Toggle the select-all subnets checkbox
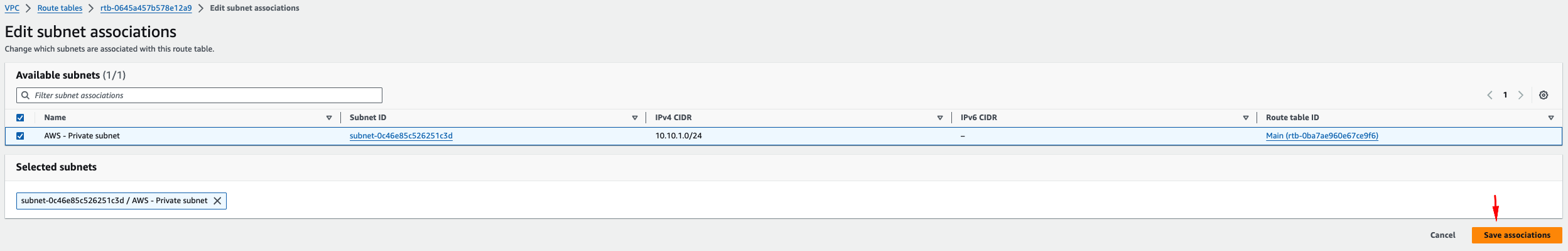Viewport: 1568px width, 251px height. 20,118
